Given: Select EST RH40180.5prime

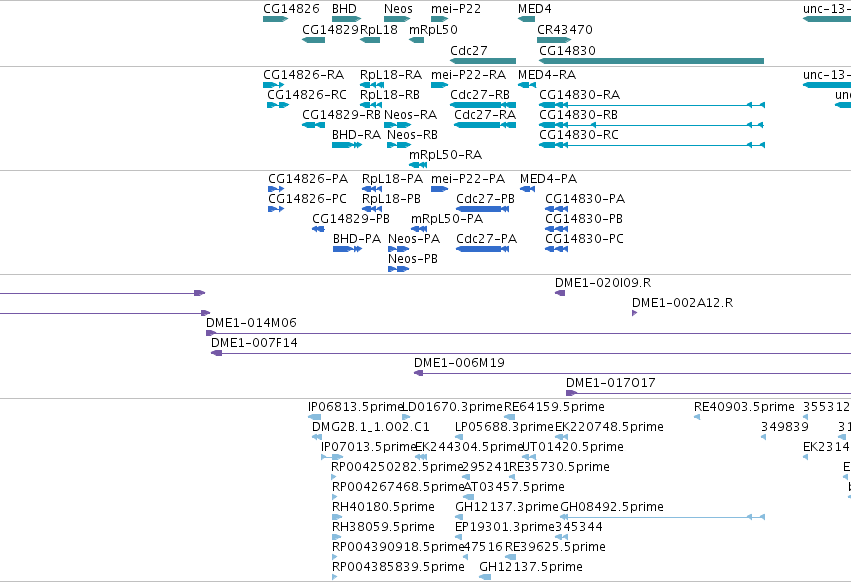Looking at the screenshot, I should (383, 507).
